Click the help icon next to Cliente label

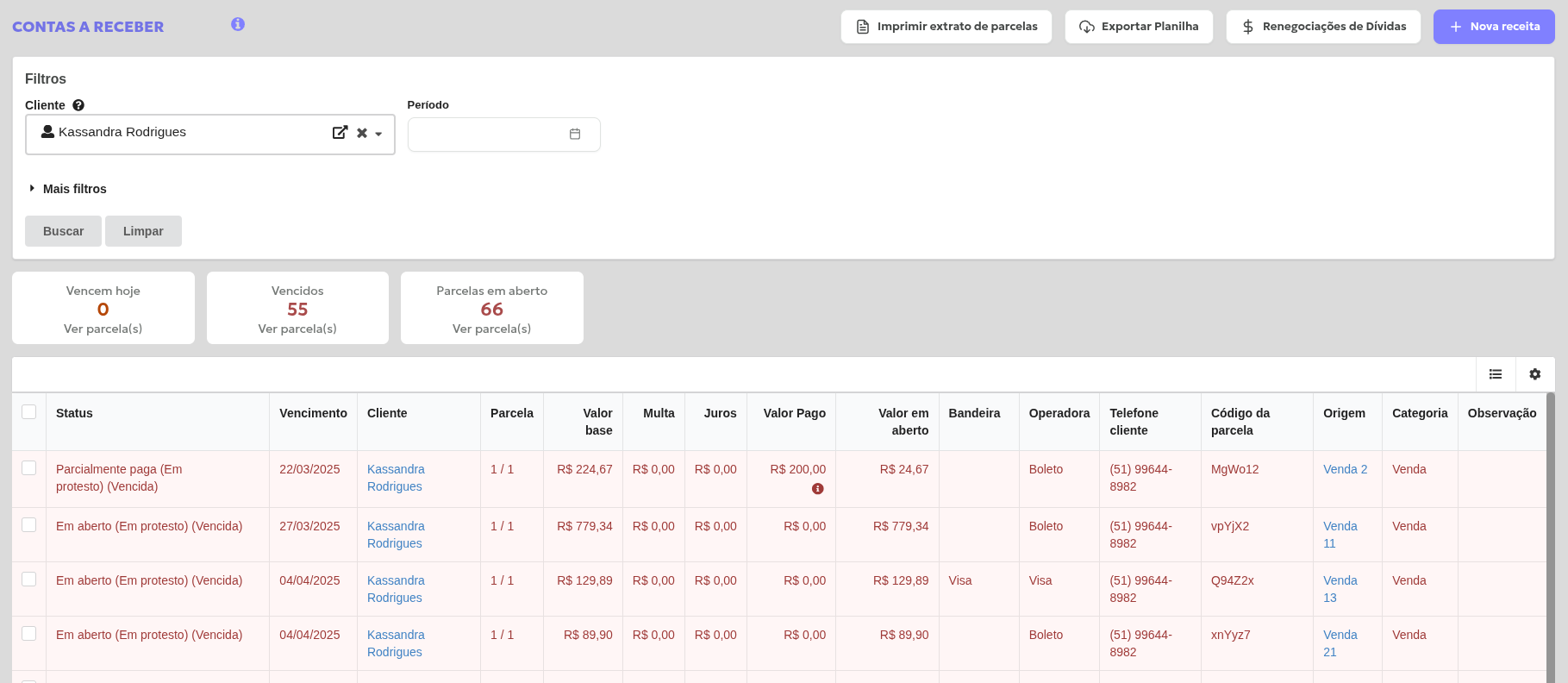click(x=78, y=105)
